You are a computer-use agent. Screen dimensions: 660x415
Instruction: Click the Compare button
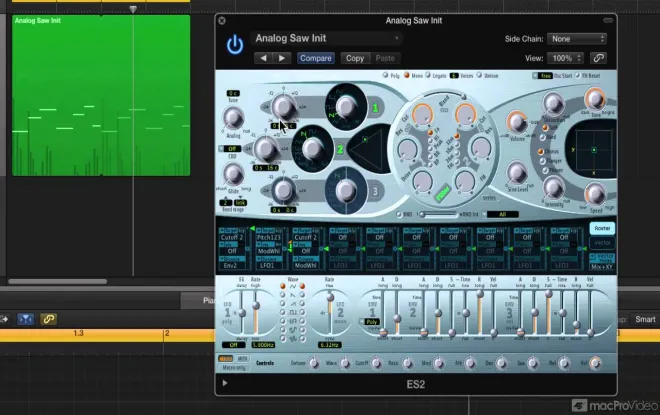pos(316,58)
